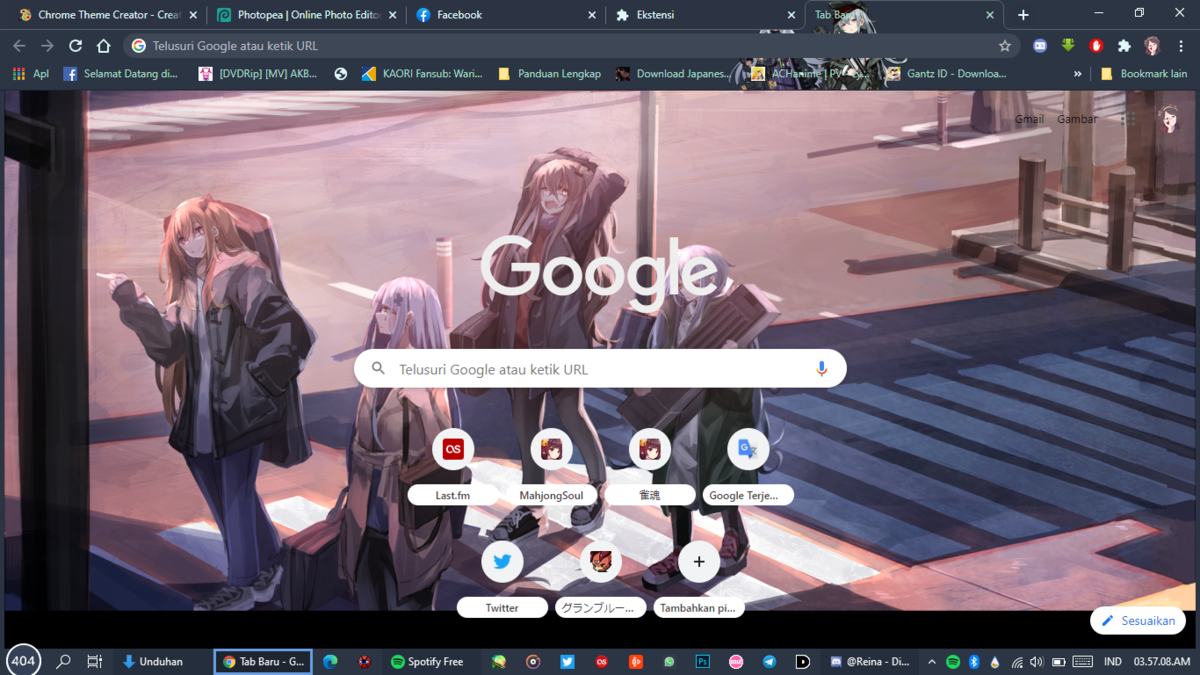
Task: Open Spotify Free from the taskbar
Action: pos(427,662)
